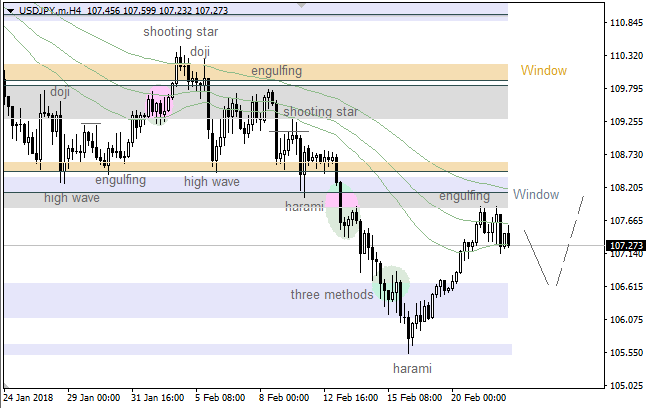This screenshot has height=408, width=646.
Task: Click the green ellipse near three methods
Action: click(390, 284)
